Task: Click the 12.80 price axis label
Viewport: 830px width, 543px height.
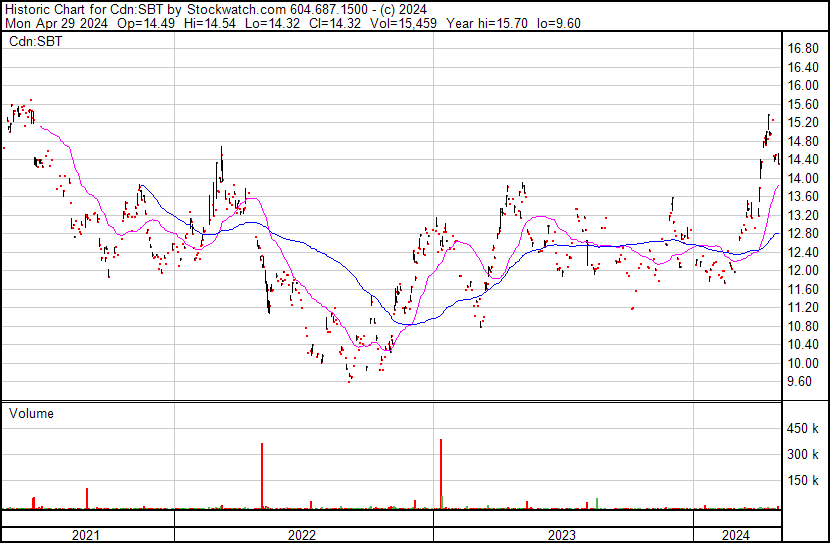Action: click(803, 233)
